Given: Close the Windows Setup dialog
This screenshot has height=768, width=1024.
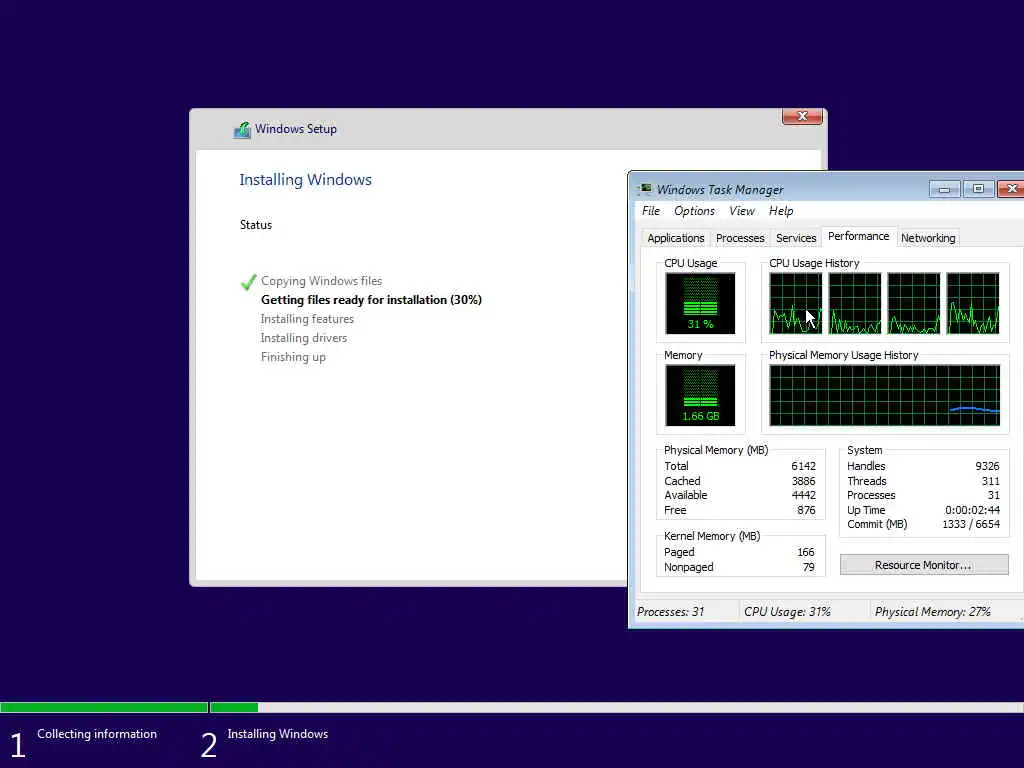Looking at the screenshot, I should pos(802,116).
